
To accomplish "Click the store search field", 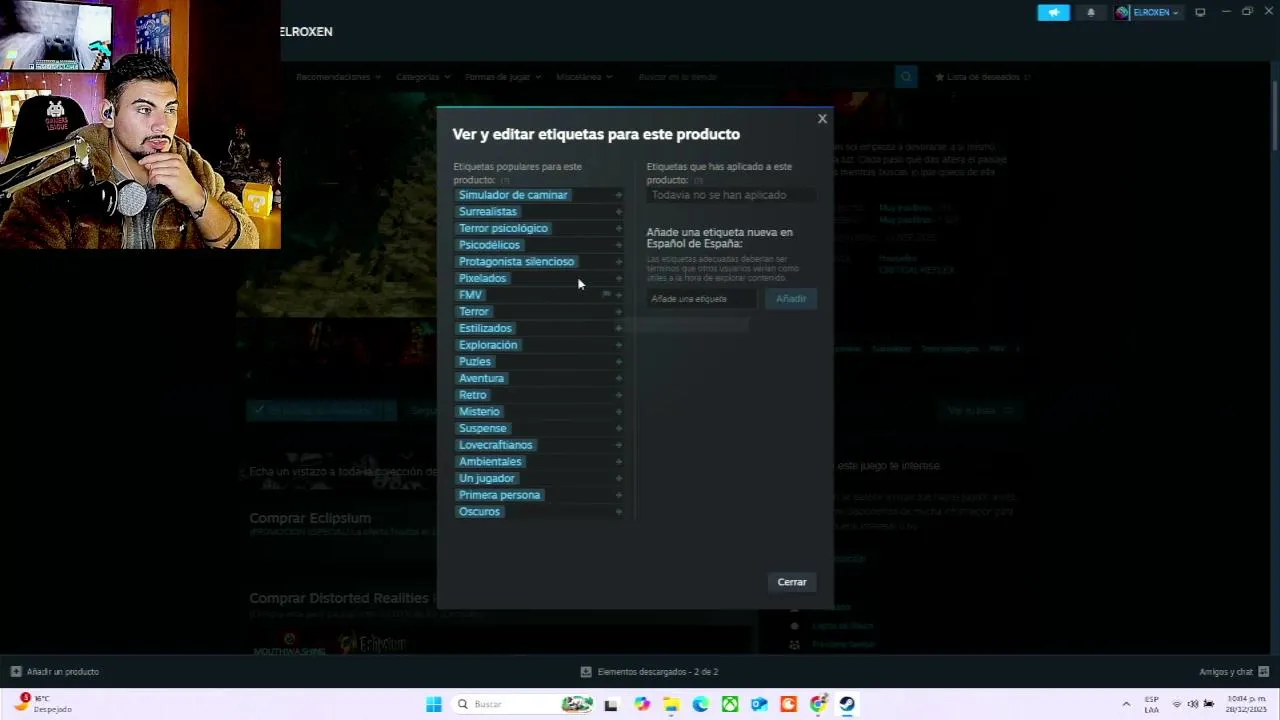I will [x=764, y=77].
